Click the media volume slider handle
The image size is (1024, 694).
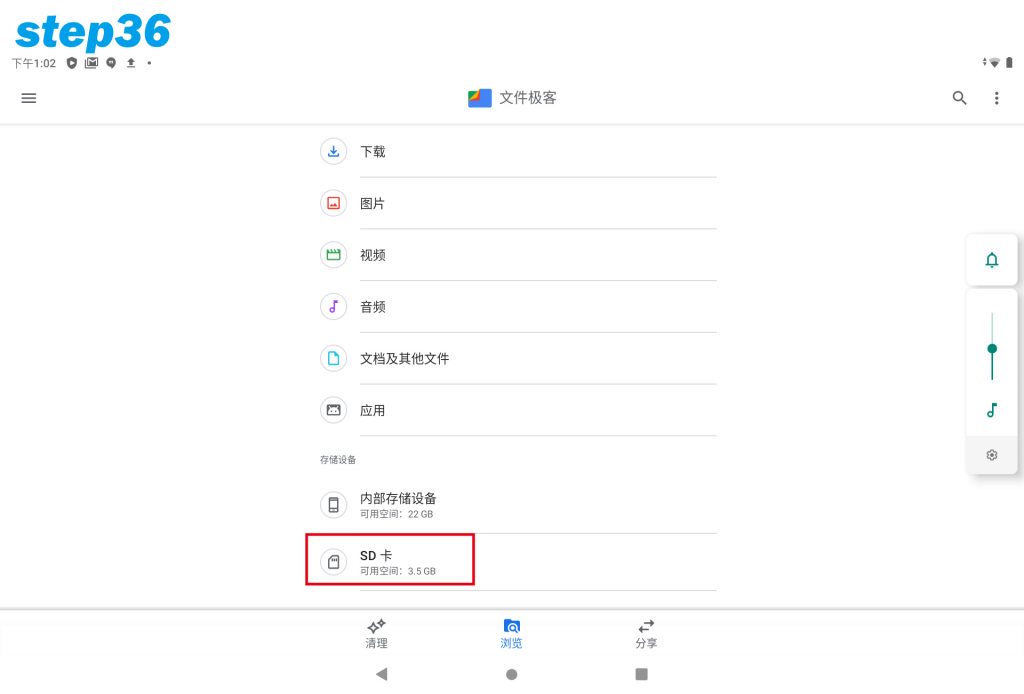pos(991,349)
